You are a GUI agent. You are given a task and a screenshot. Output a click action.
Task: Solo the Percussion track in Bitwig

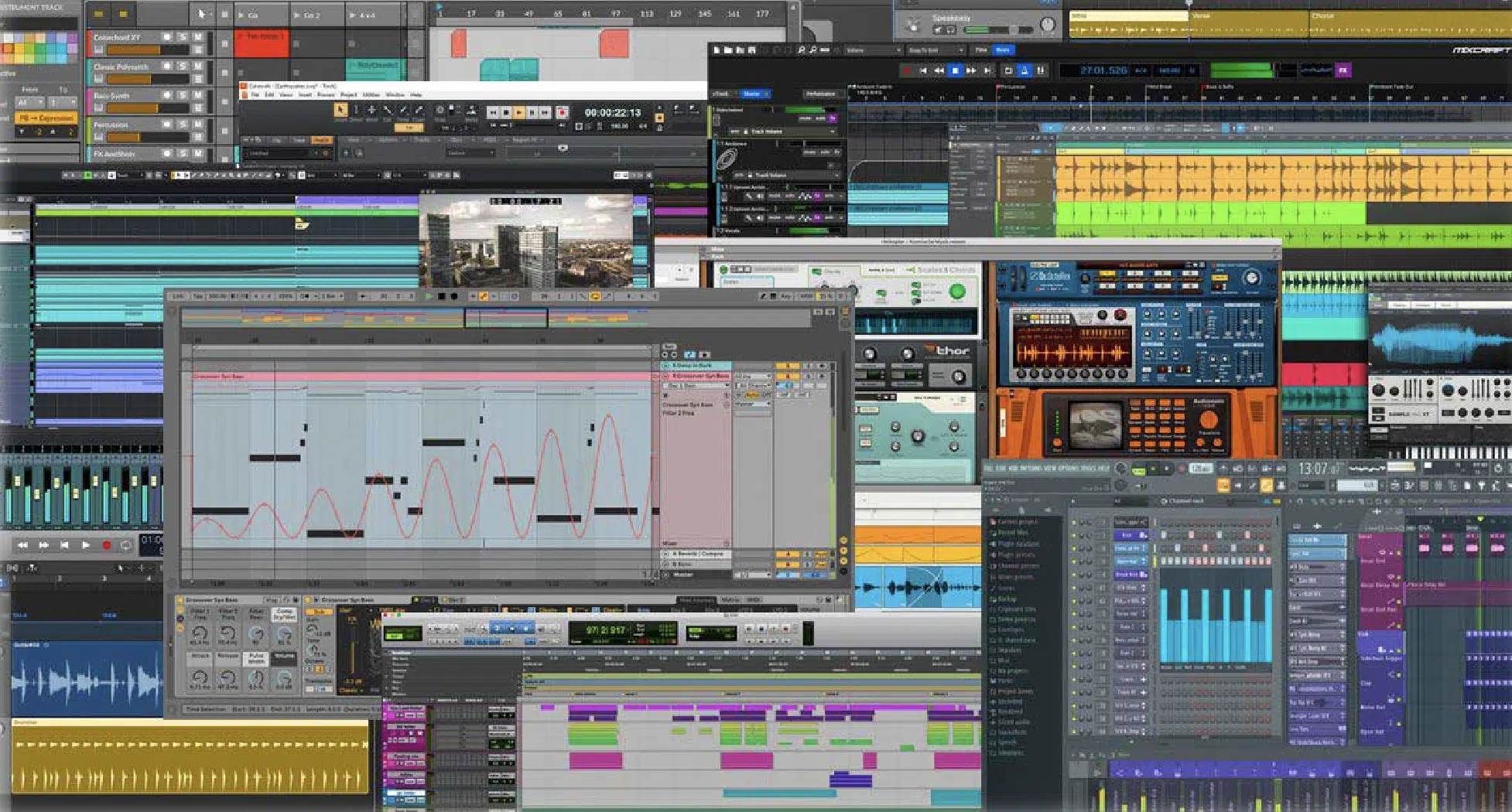pyautogui.click(x=183, y=125)
